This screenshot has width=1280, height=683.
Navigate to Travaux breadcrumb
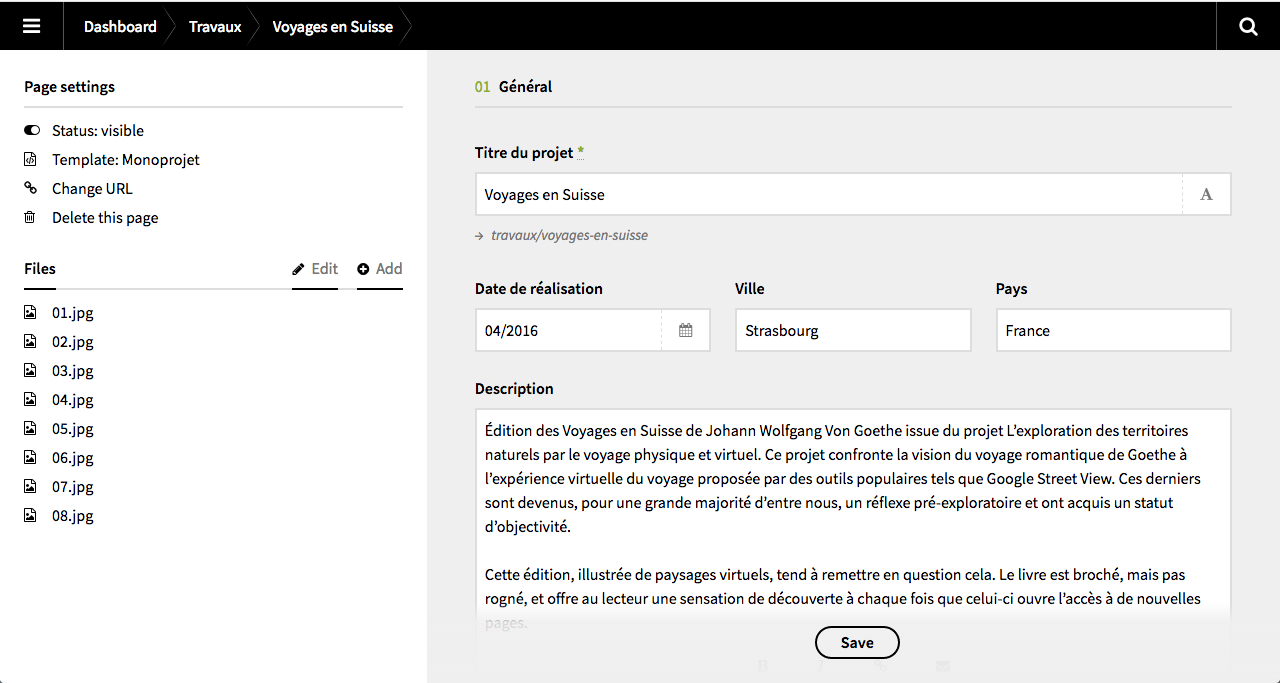215,26
